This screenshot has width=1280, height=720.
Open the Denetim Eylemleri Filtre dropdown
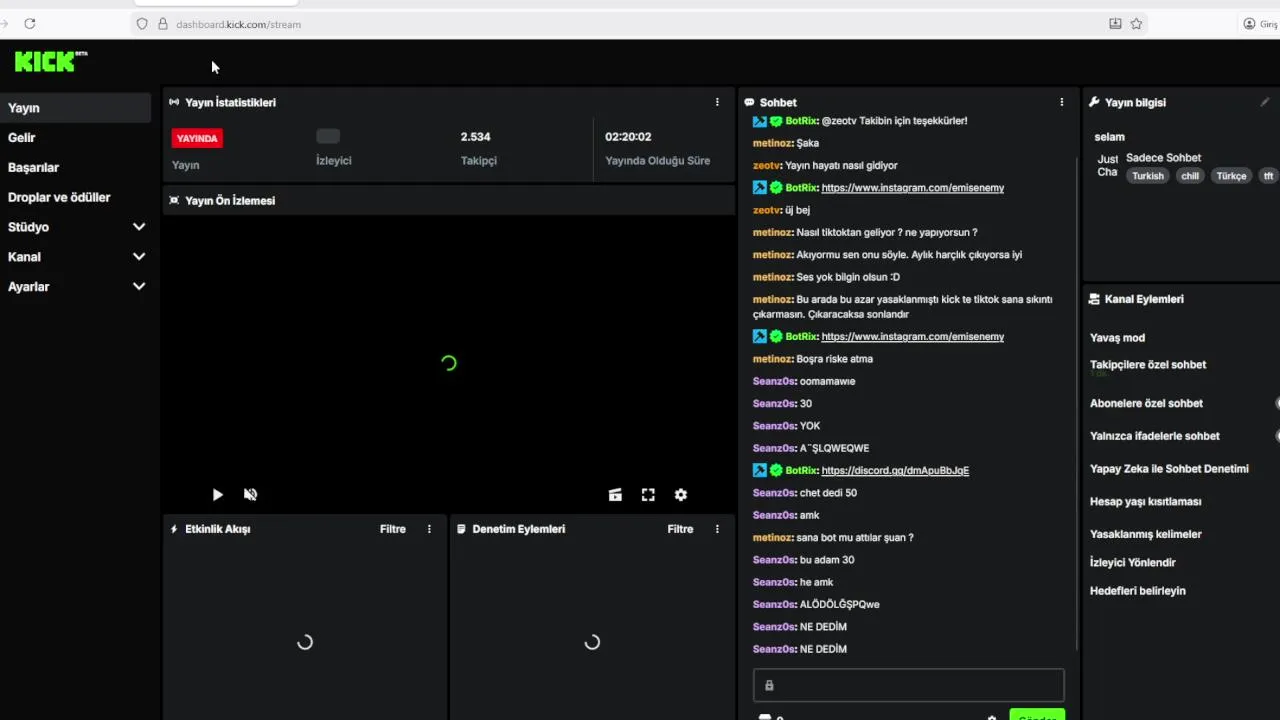(680, 529)
